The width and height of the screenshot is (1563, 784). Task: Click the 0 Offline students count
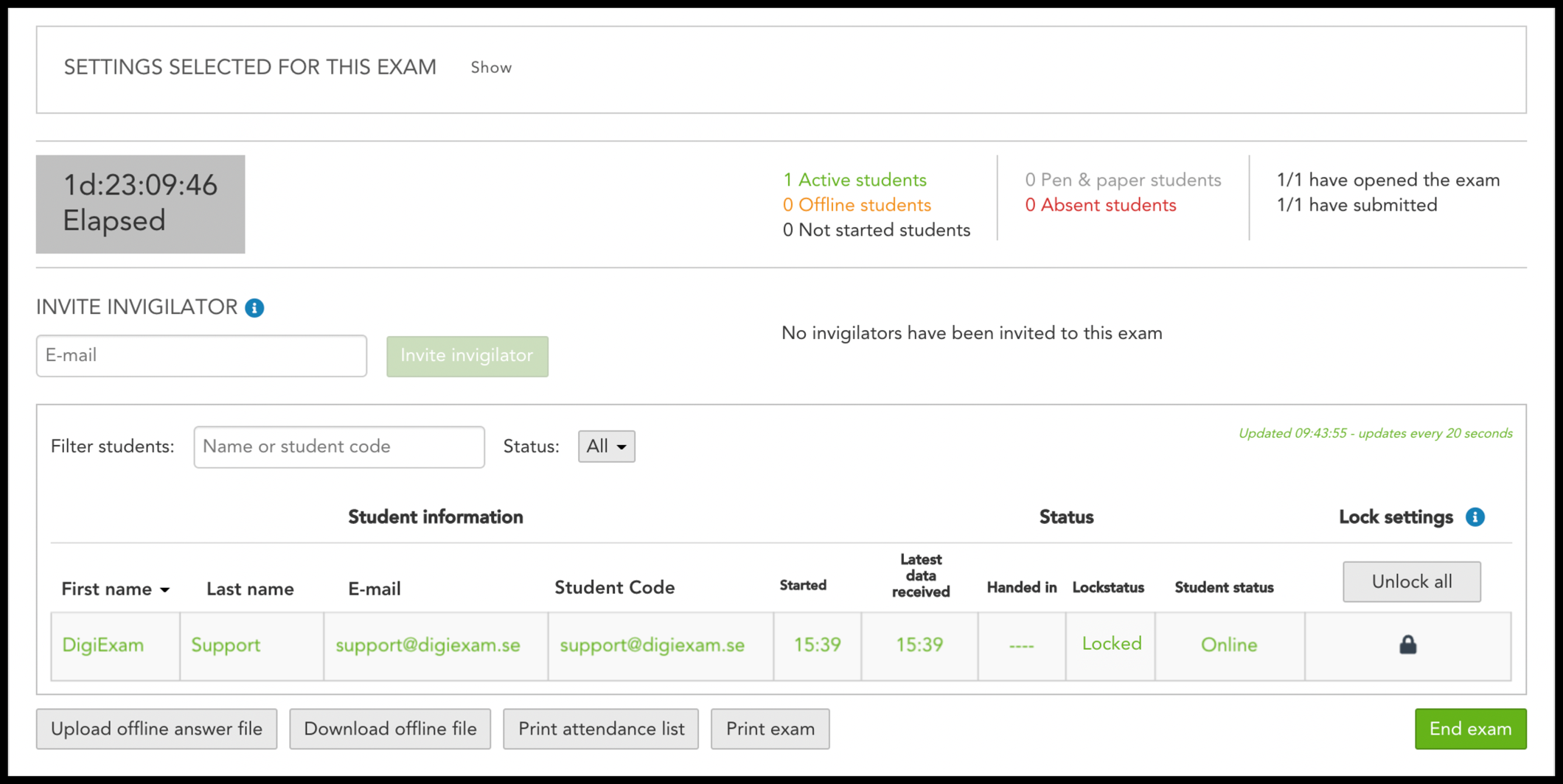(857, 206)
